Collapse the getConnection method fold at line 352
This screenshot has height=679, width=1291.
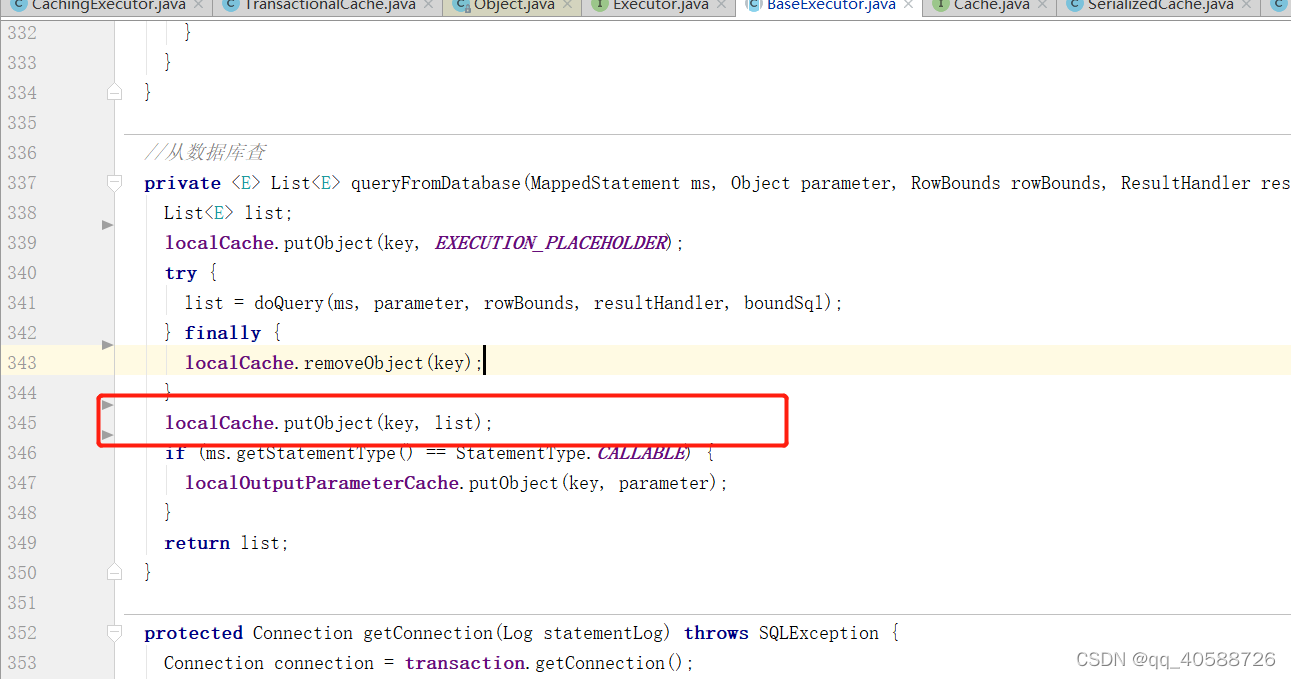click(x=114, y=633)
